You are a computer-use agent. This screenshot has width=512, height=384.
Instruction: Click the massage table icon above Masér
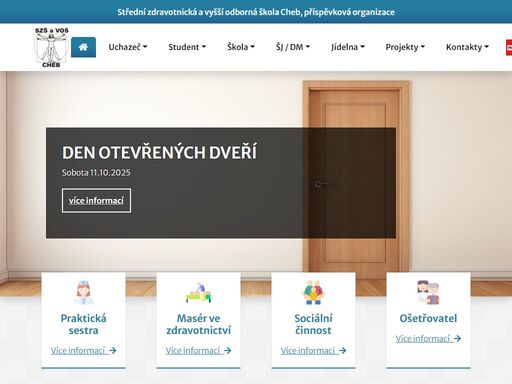(198, 293)
